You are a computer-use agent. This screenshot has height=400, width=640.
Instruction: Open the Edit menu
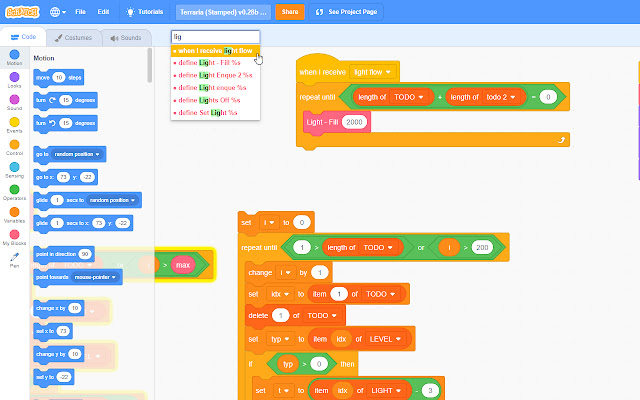(x=103, y=12)
